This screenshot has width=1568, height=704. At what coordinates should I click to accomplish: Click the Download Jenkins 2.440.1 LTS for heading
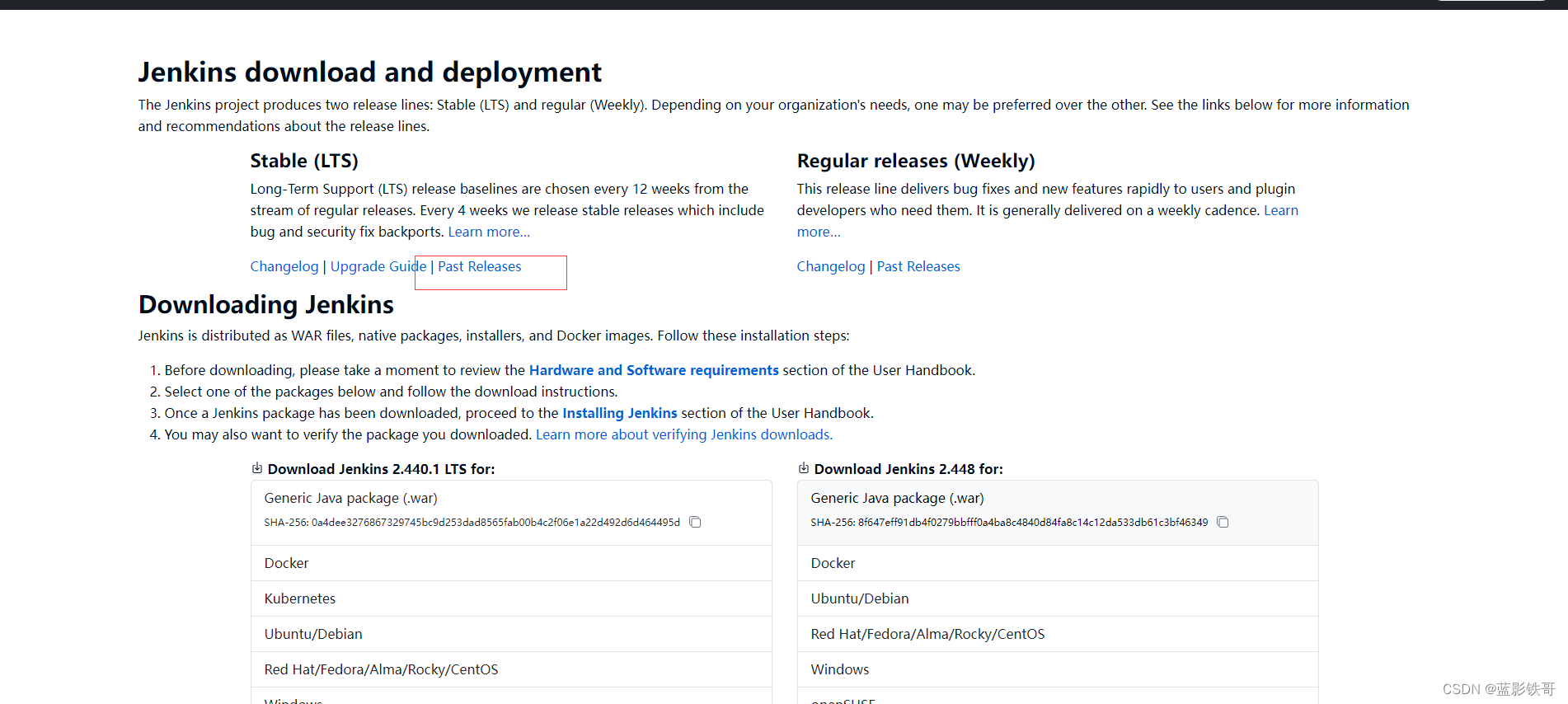coord(382,469)
